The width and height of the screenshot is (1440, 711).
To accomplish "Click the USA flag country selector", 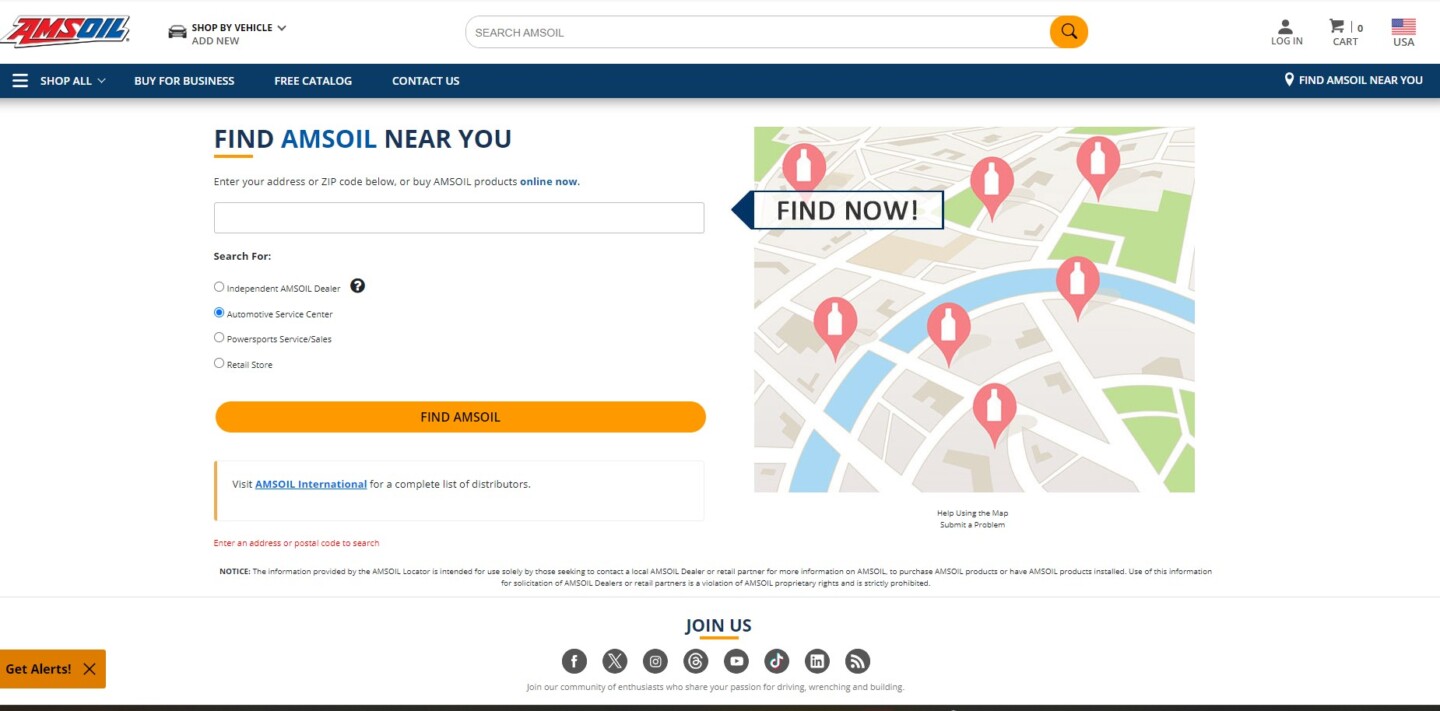I will point(1403,27).
